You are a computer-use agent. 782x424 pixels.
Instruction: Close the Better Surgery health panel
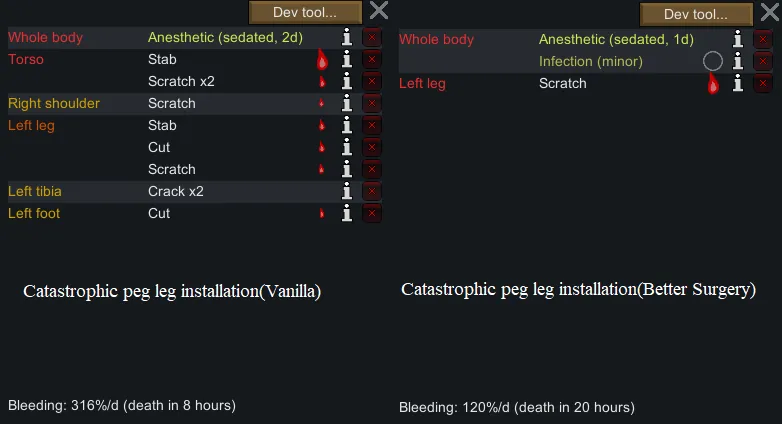pos(770,13)
